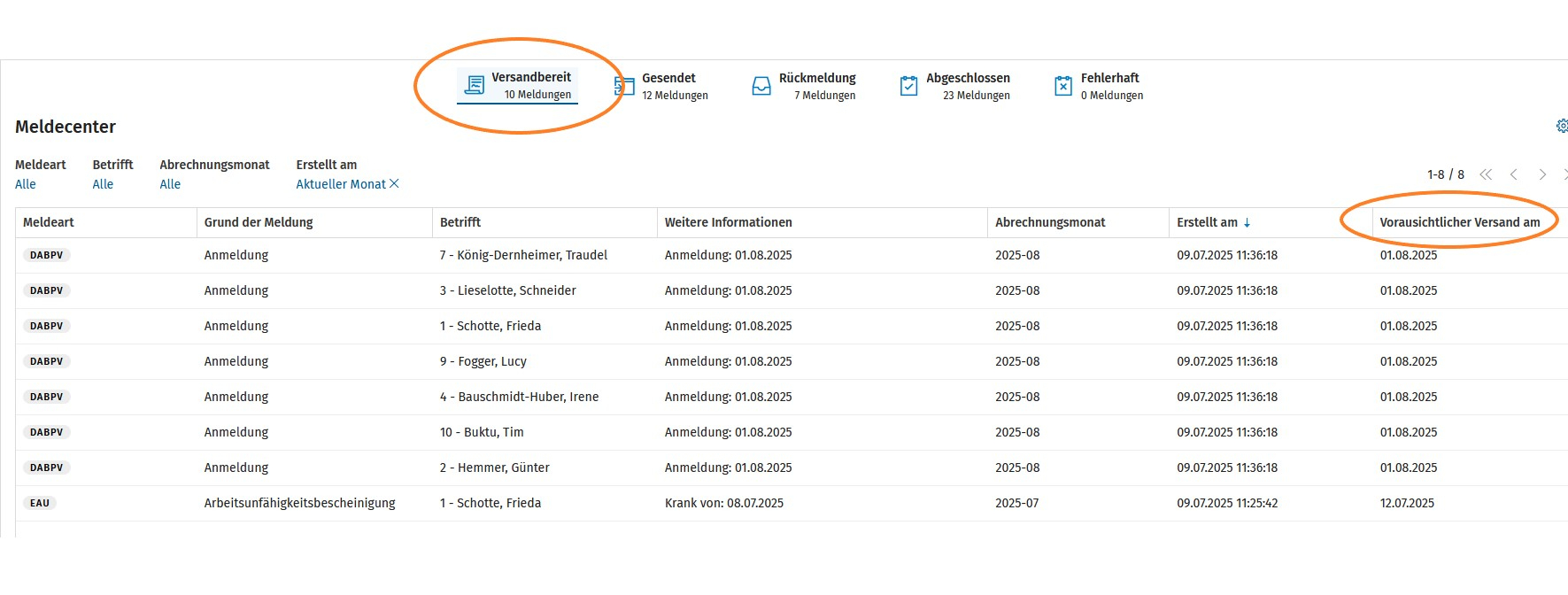The image size is (1568, 595).
Task: Open Erstellt am Aktueller Monat filter
Action: tap(341, 184)
